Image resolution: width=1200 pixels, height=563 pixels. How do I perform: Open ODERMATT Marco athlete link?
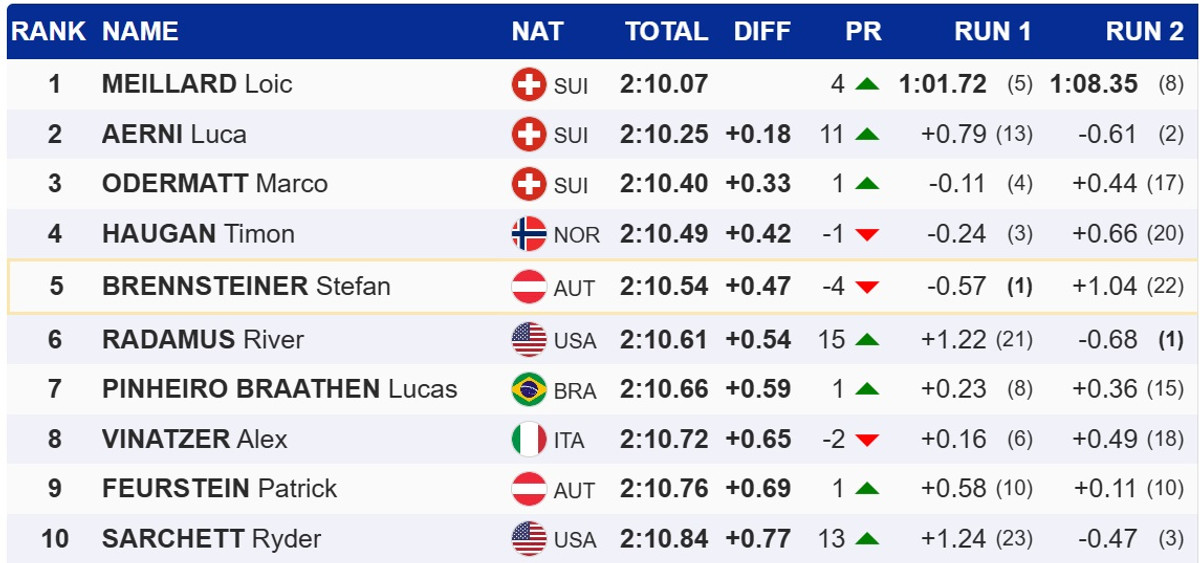[214, 184]
